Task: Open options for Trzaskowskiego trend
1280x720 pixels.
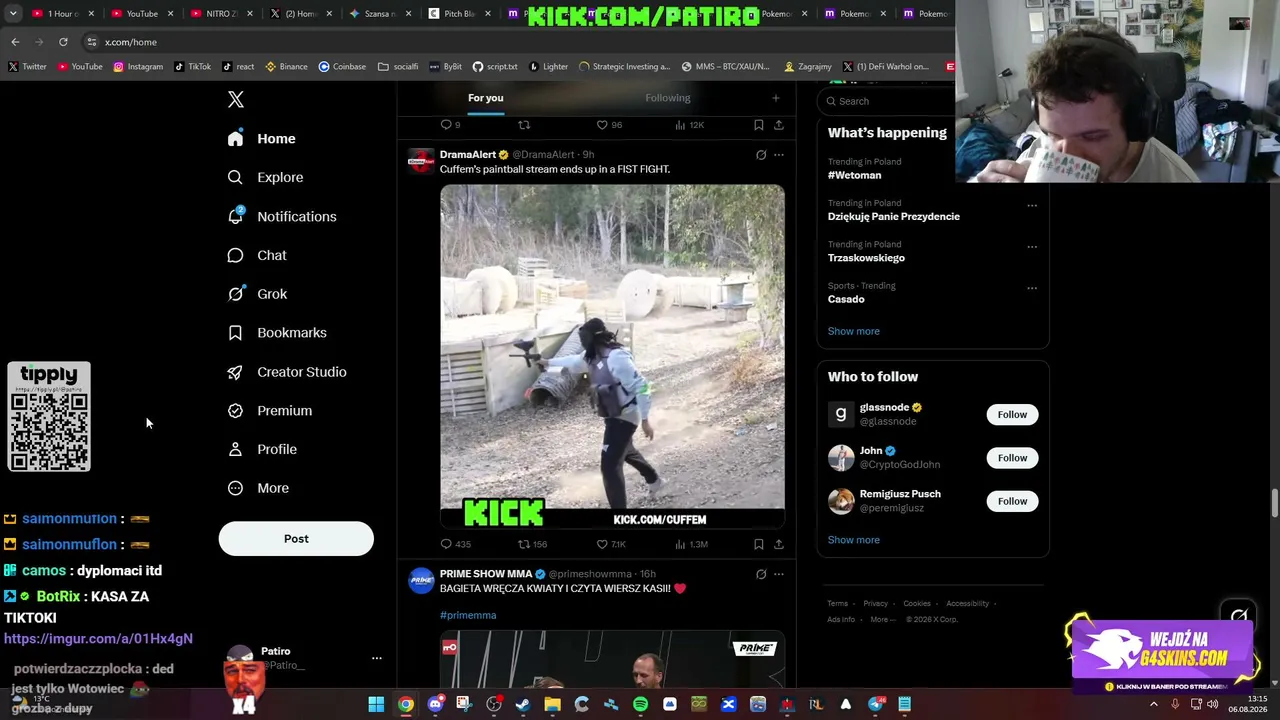Action: 1032,247
